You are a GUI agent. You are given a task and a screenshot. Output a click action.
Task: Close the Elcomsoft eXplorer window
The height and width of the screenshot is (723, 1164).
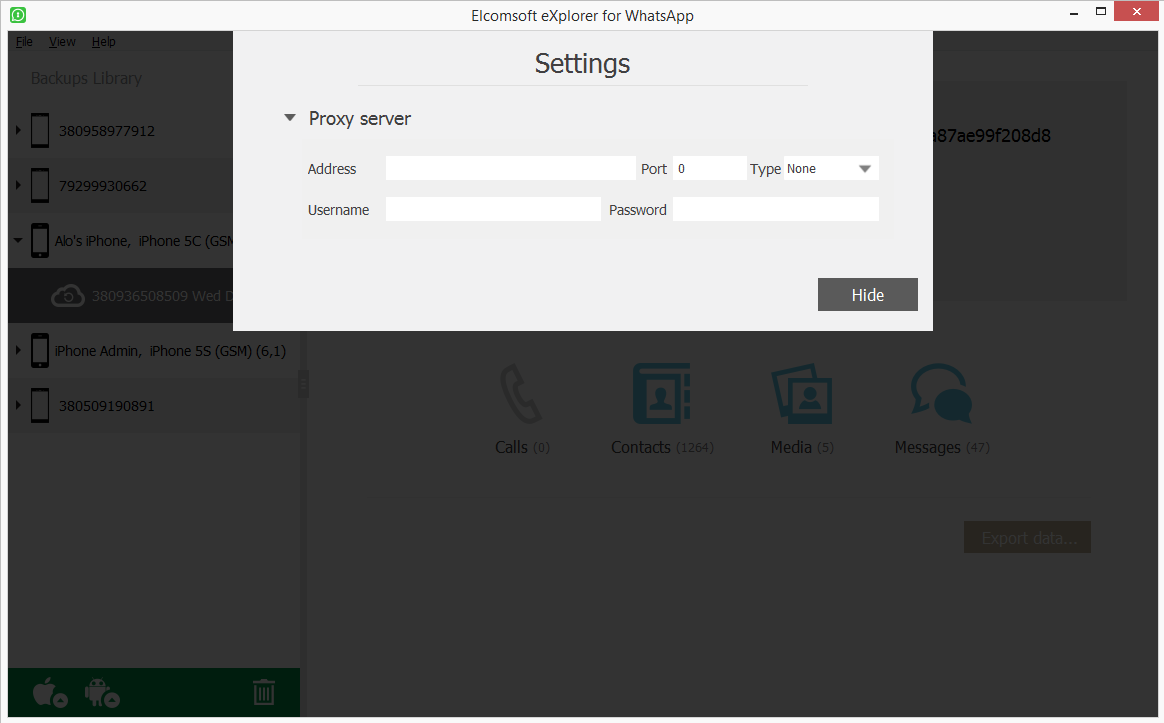(1137, 12)
